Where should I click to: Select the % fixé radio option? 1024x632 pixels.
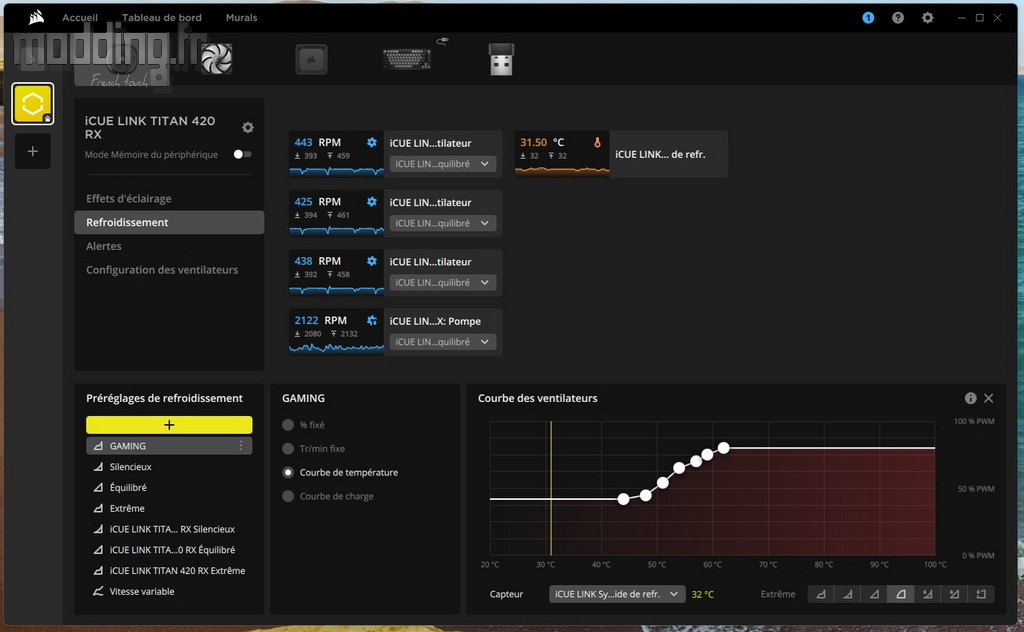tap(288, 425)
